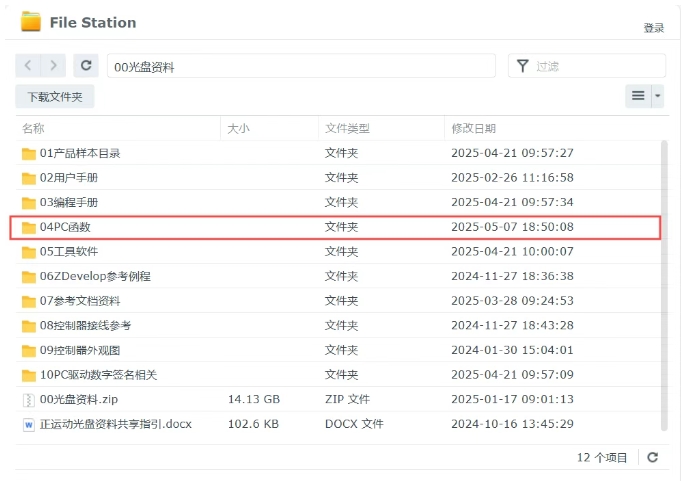This screenshot has width=681, height=481.
Task: Select folder icon of 01产品样本目录
Action: [x=29, y=154]
